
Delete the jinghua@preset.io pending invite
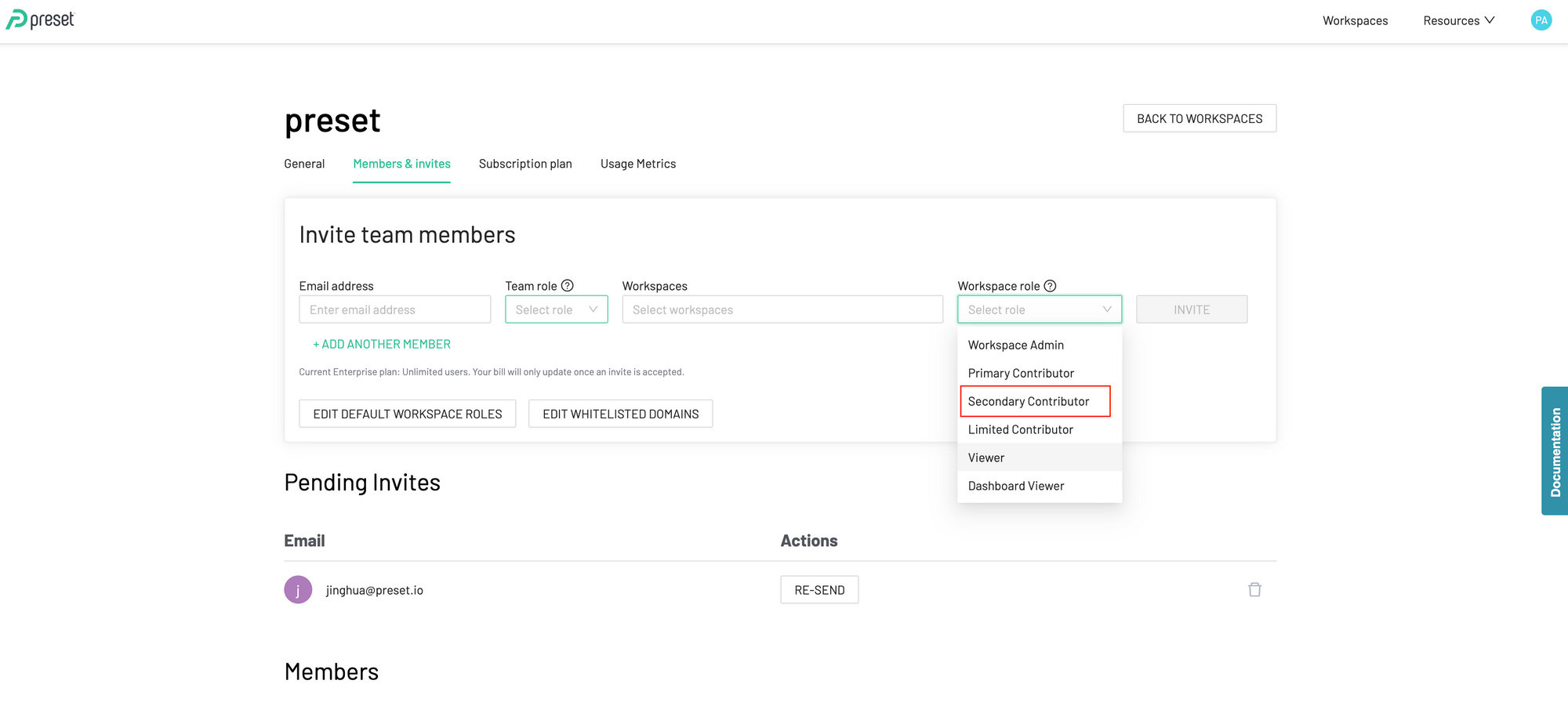[x=1254, y=590]
